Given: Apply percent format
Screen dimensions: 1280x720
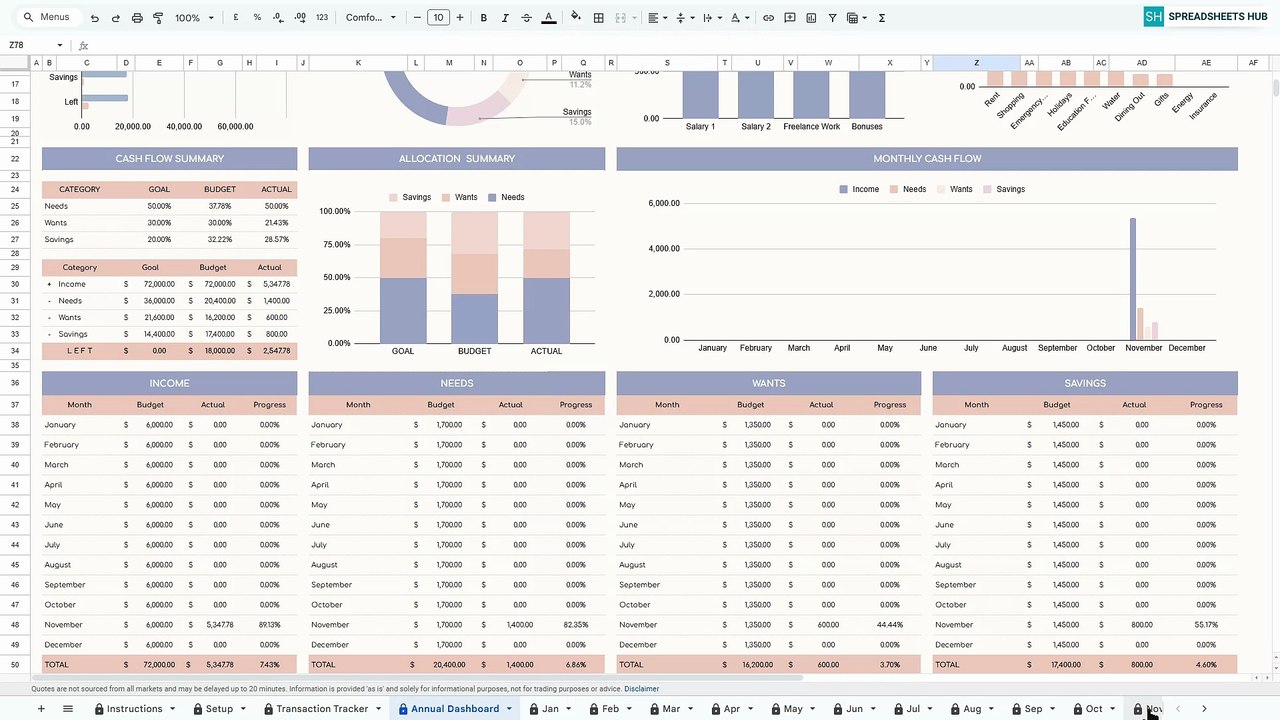Looking at the screenshot, I should coord(257,18).
